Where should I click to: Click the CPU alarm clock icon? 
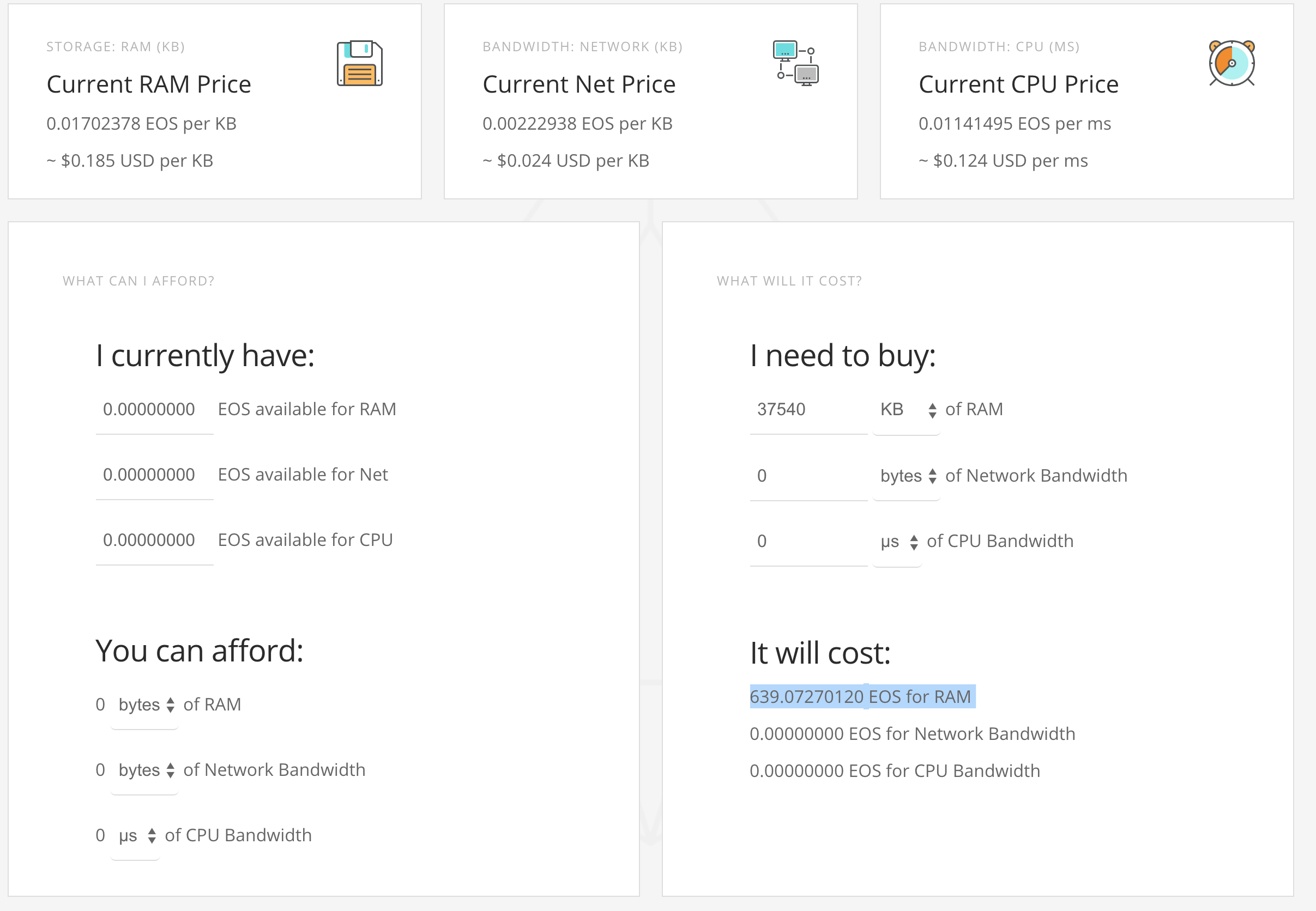1232,63
